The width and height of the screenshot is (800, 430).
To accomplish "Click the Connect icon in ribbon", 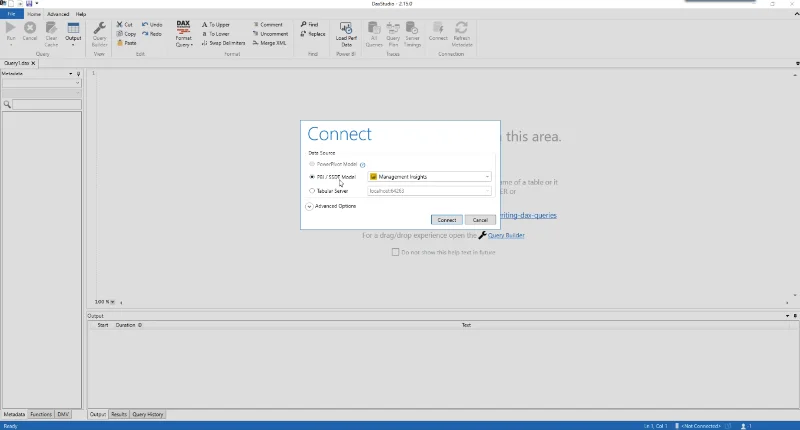I will coord(438,28).
